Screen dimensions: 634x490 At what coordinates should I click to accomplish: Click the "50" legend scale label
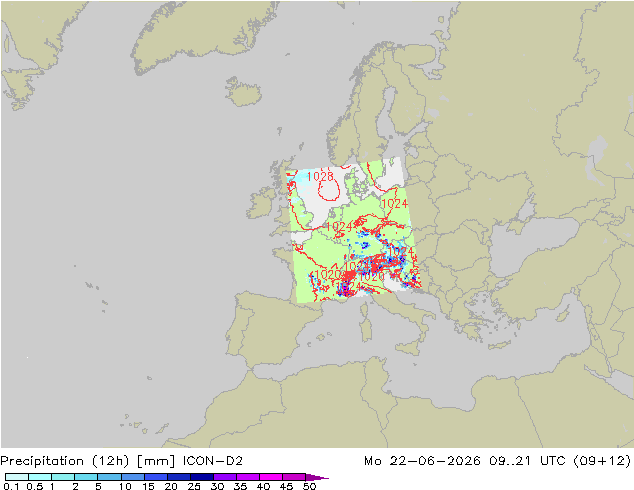click(309, 486)
